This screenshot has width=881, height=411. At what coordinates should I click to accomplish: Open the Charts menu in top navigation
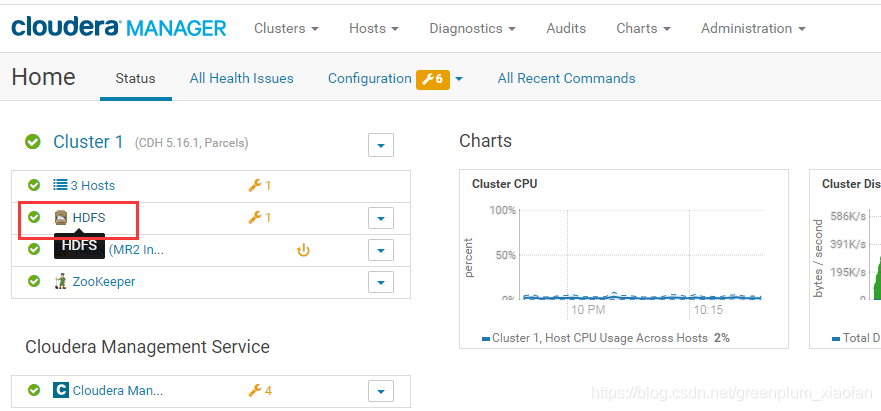643,28
